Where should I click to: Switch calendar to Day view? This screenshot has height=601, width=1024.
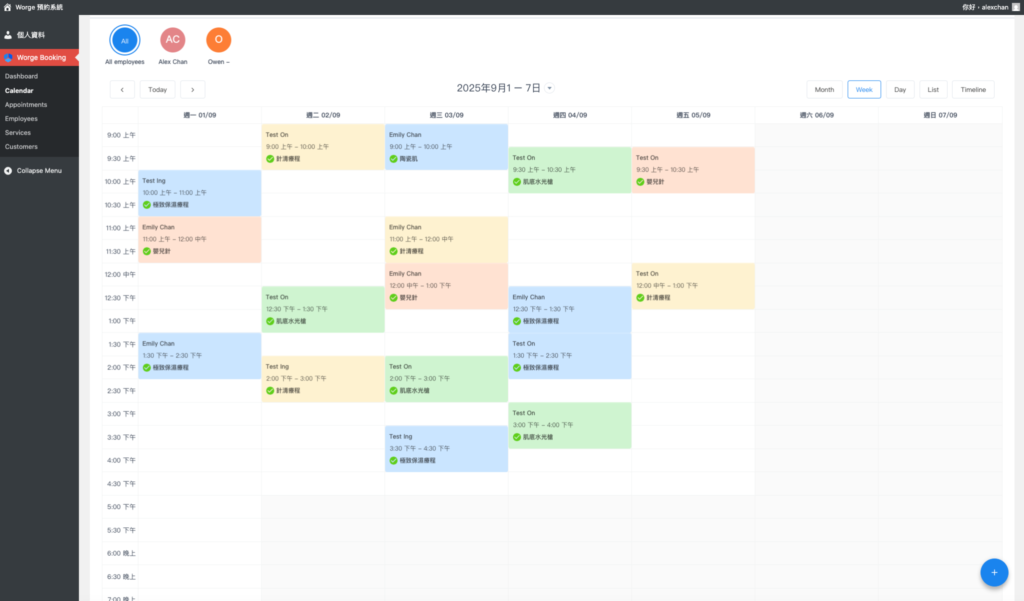pos(900,89)
